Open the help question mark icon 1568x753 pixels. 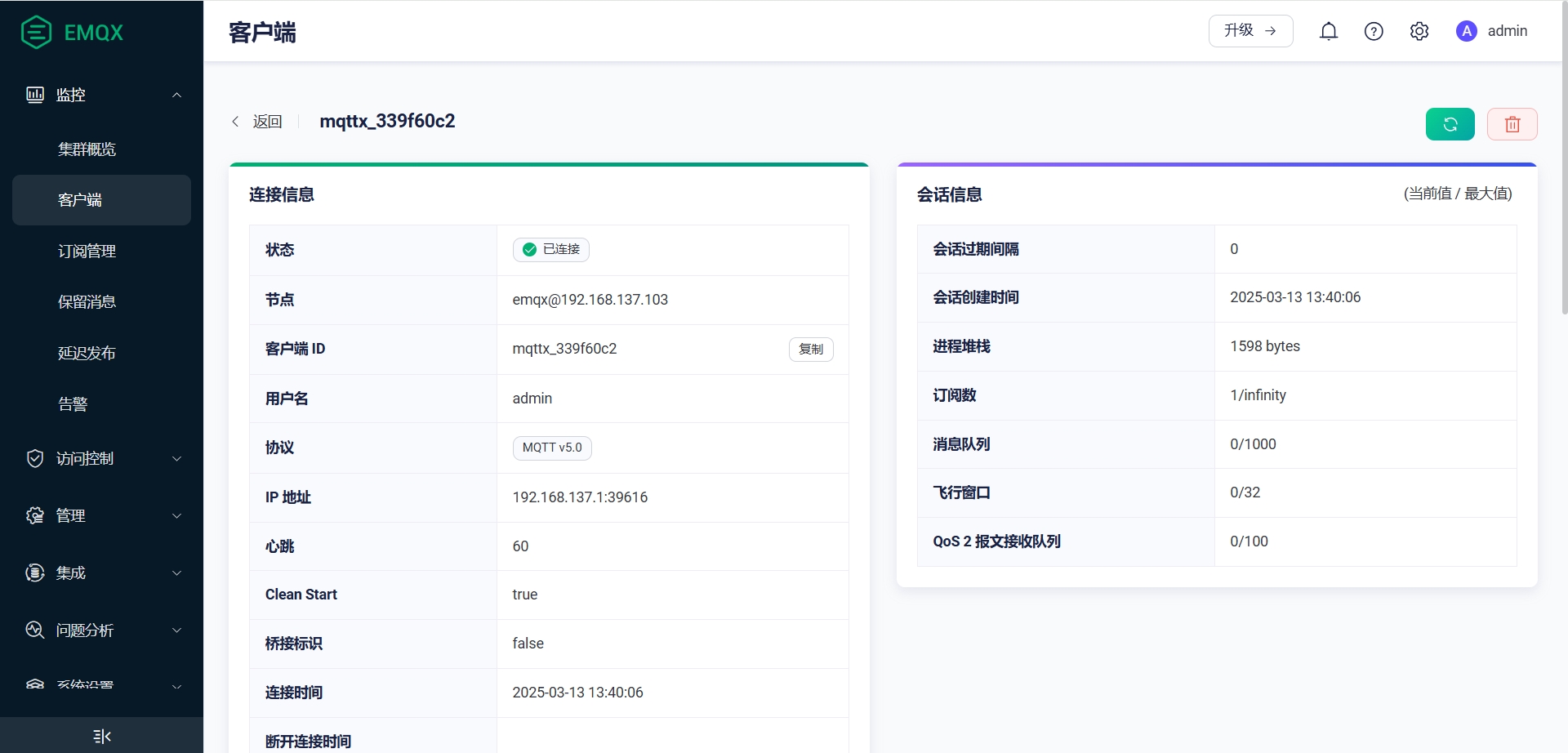pyautogui.click(x=1374, y=31)
